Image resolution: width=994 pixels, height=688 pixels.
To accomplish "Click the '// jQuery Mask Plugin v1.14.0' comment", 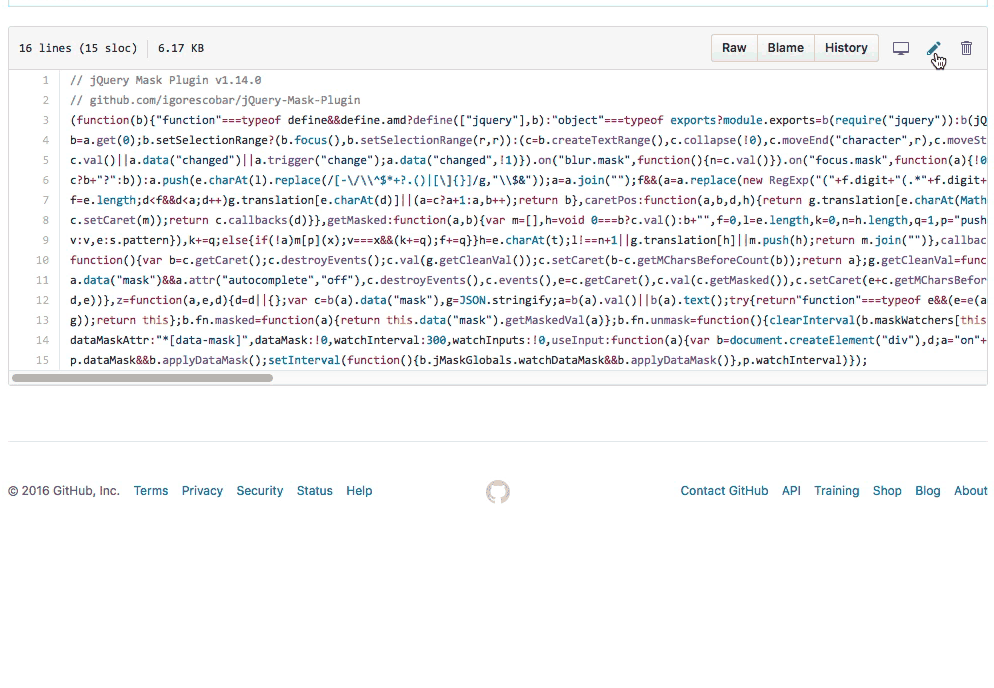I will pos(165,81).
